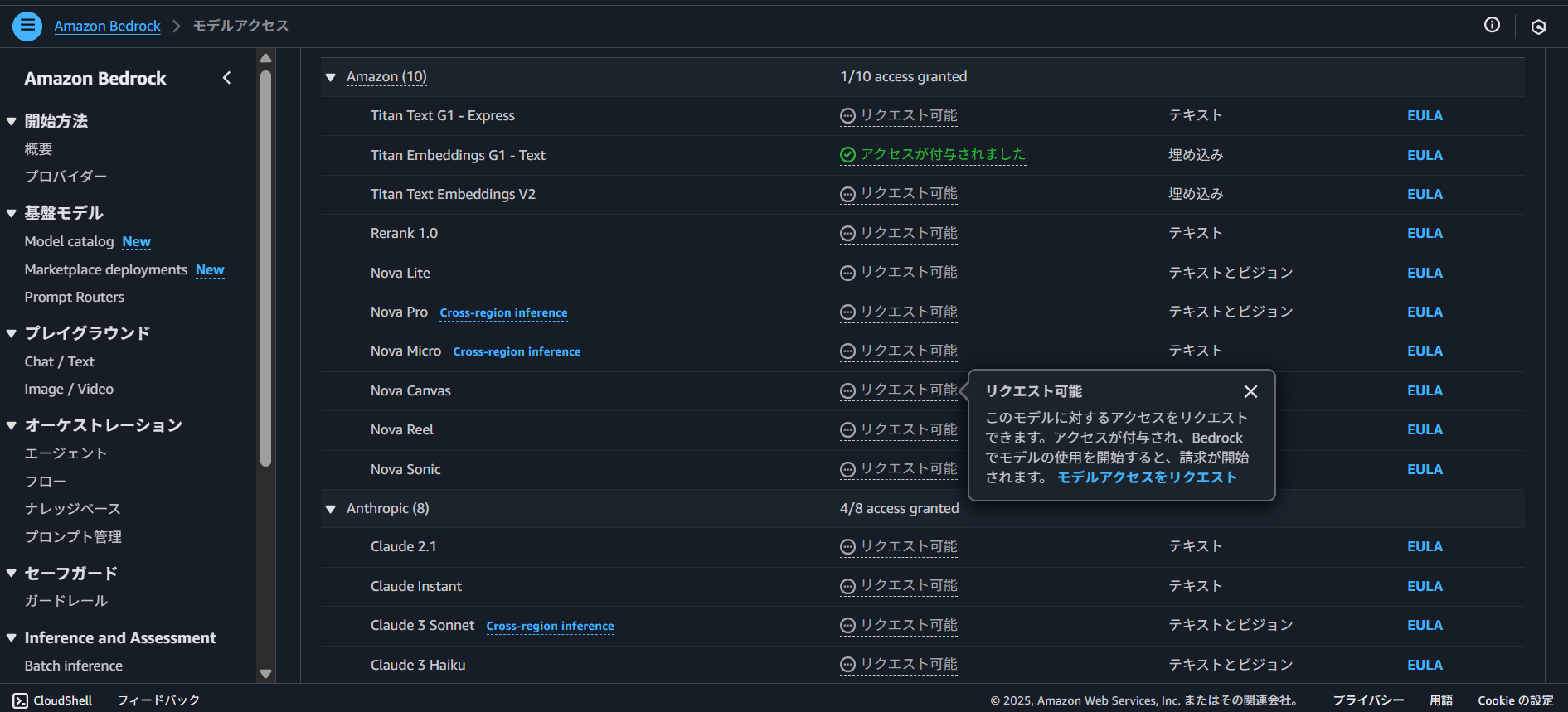Open Cookie の設定 in footer
The image size is (1568, 712).
click(x=1515, y=700)
